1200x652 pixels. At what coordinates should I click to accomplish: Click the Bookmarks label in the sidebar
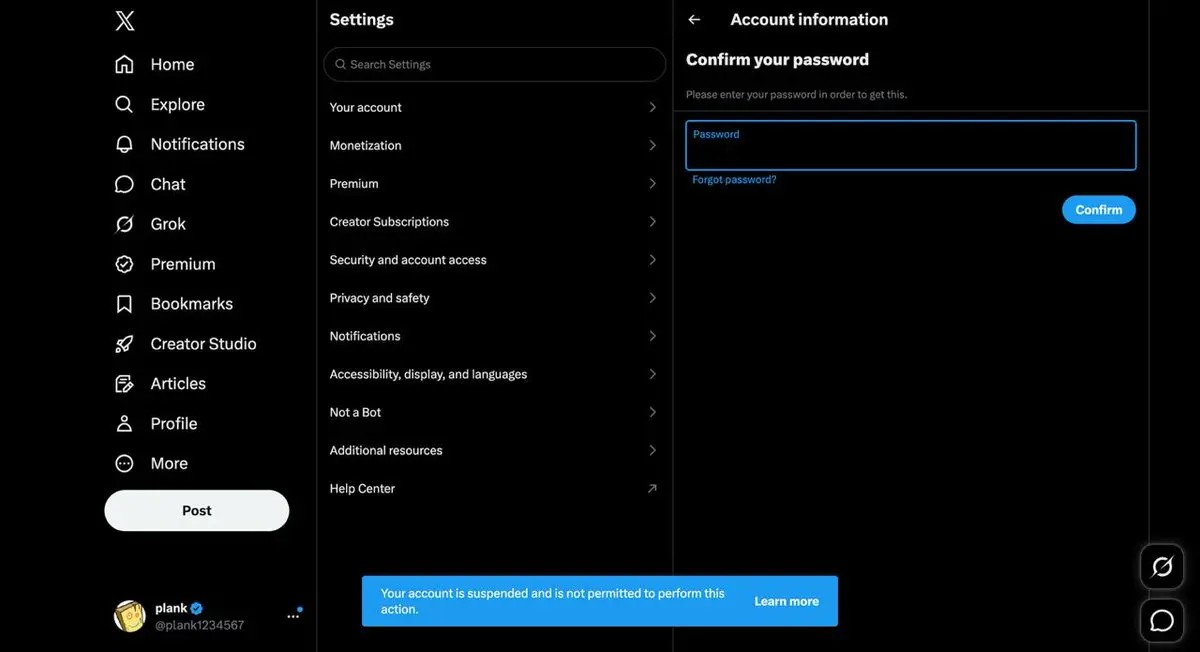[x=191, y=304]
